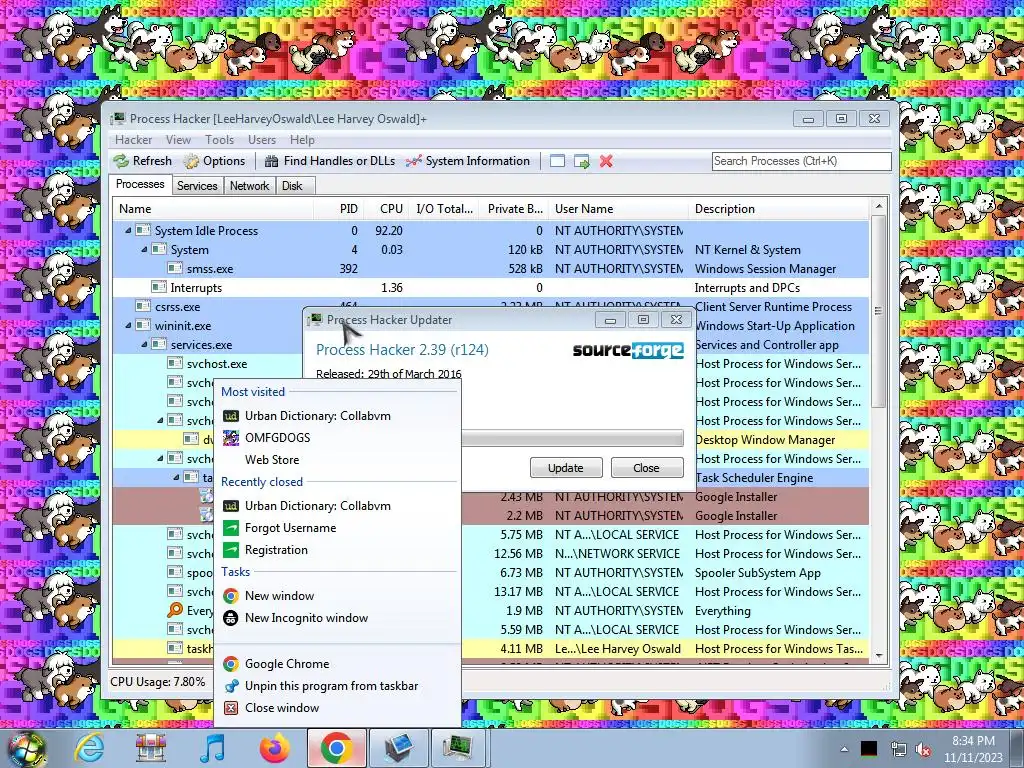The width and height of the screenshot is (1024, 768).
Task: Sort by the Private B... column
Action: (x=513, y=209)
